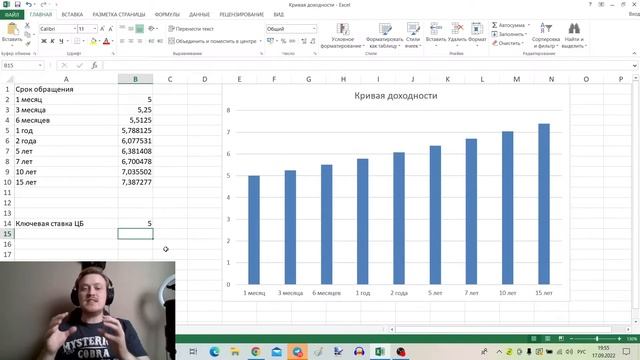Open the Name Box dropdown arrow
The width and height of the screenshot is (640, 360).
tap(40, 65)
